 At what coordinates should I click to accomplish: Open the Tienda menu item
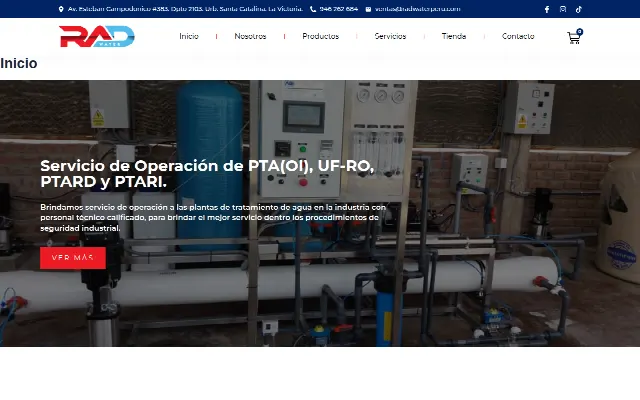coord(454,36)
